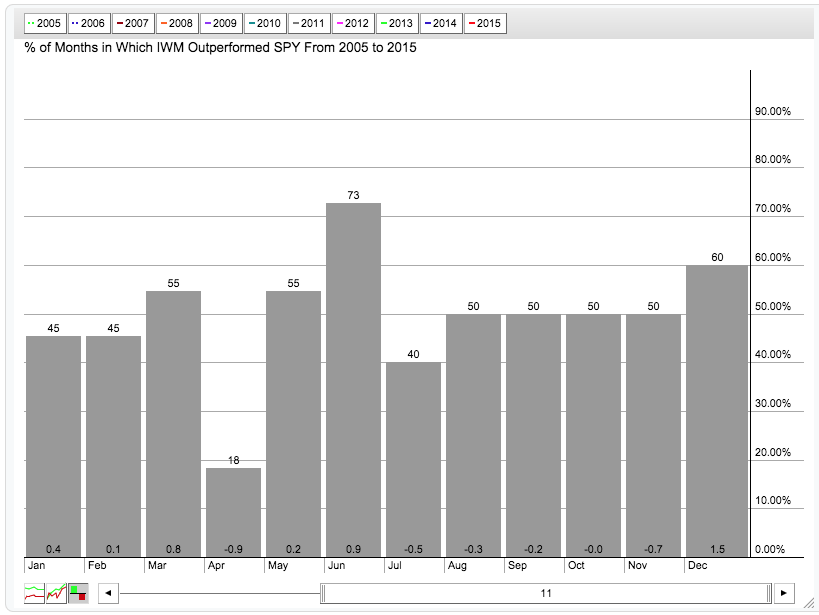The height and width of the screenshot is (615, 819).
Task: Click the Aug month axis label
Action: click(458, 565)
